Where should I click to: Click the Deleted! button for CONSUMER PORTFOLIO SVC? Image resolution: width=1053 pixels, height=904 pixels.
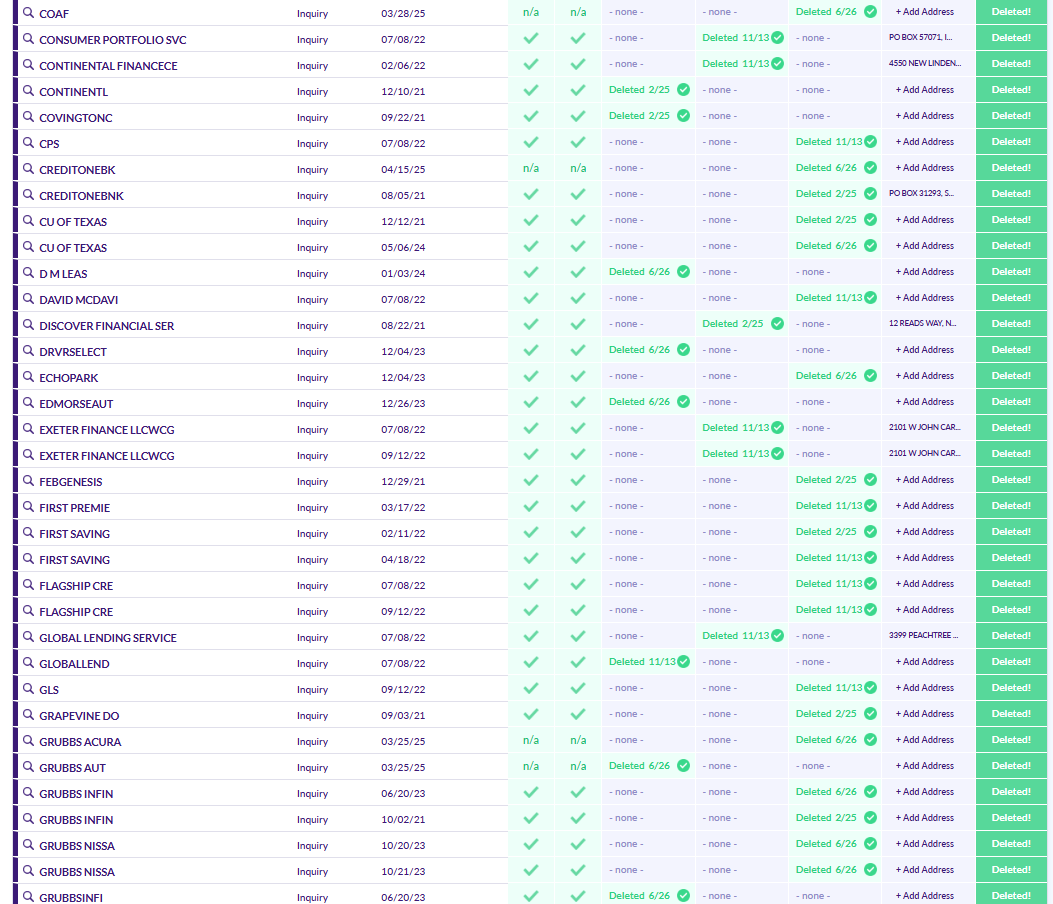(1011, 38)
